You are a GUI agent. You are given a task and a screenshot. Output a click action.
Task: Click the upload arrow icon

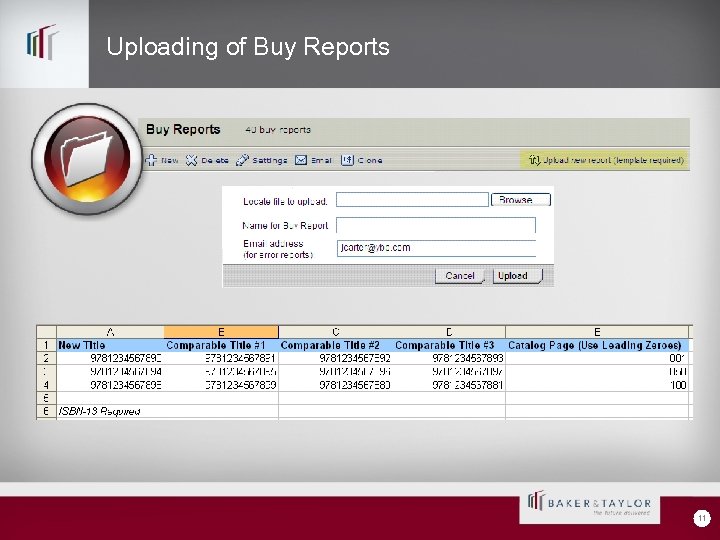[534, 160]
